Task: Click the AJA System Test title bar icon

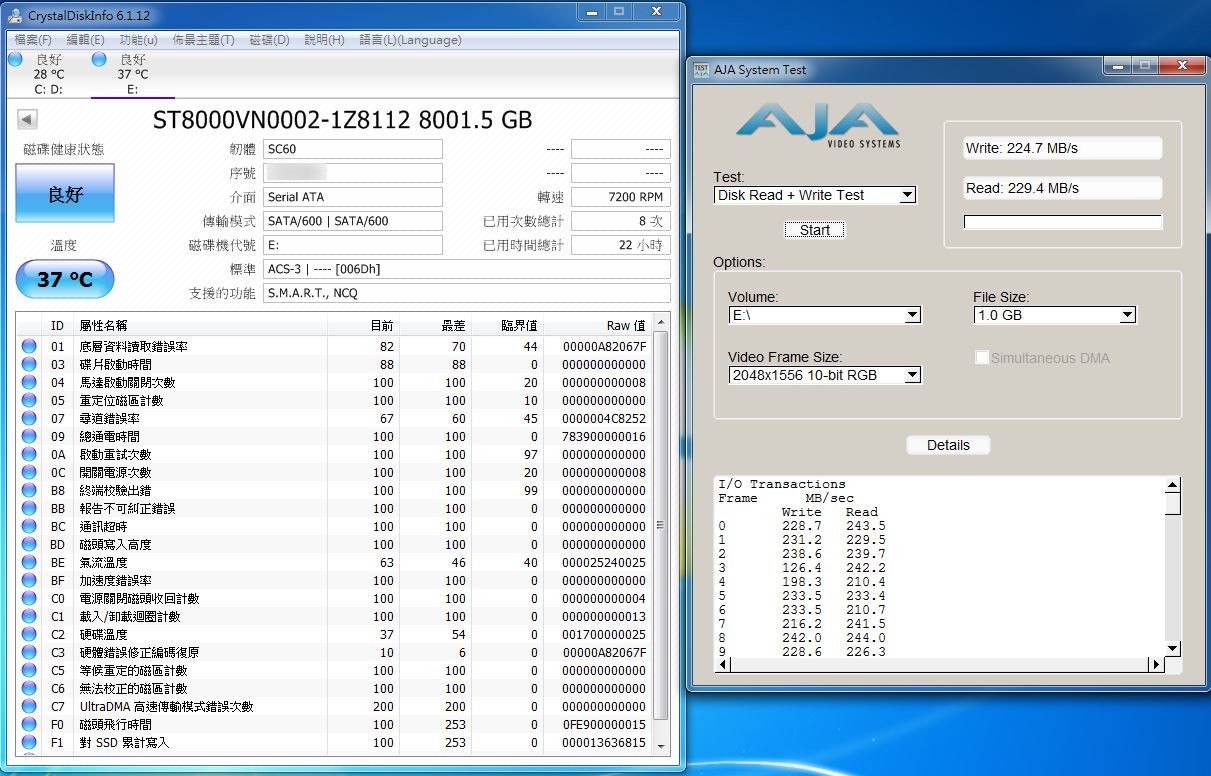Action: point(701,70)
